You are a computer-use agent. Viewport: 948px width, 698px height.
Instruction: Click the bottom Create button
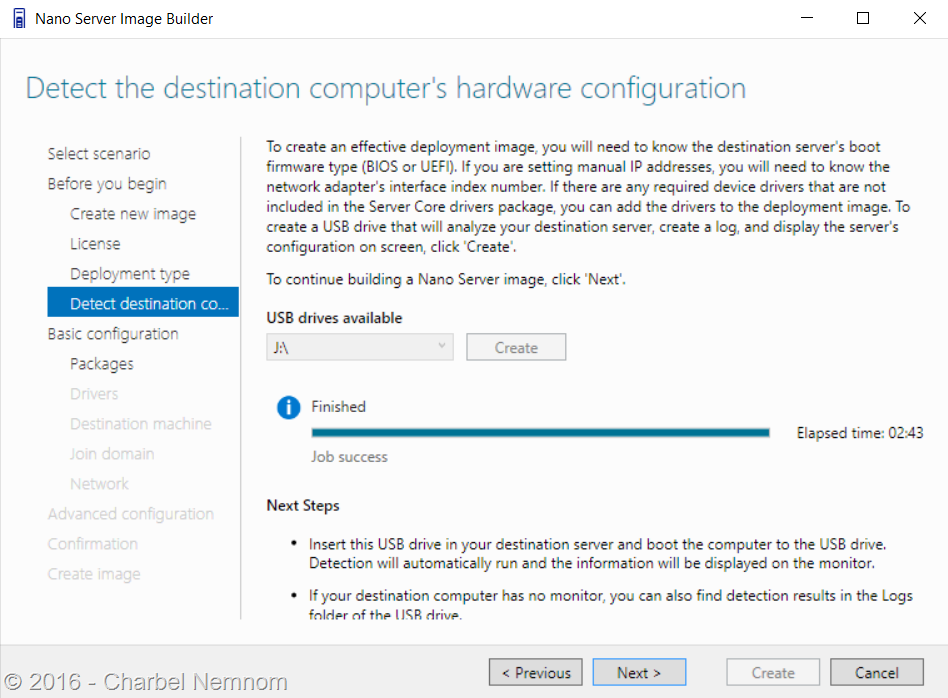[773, 672]
